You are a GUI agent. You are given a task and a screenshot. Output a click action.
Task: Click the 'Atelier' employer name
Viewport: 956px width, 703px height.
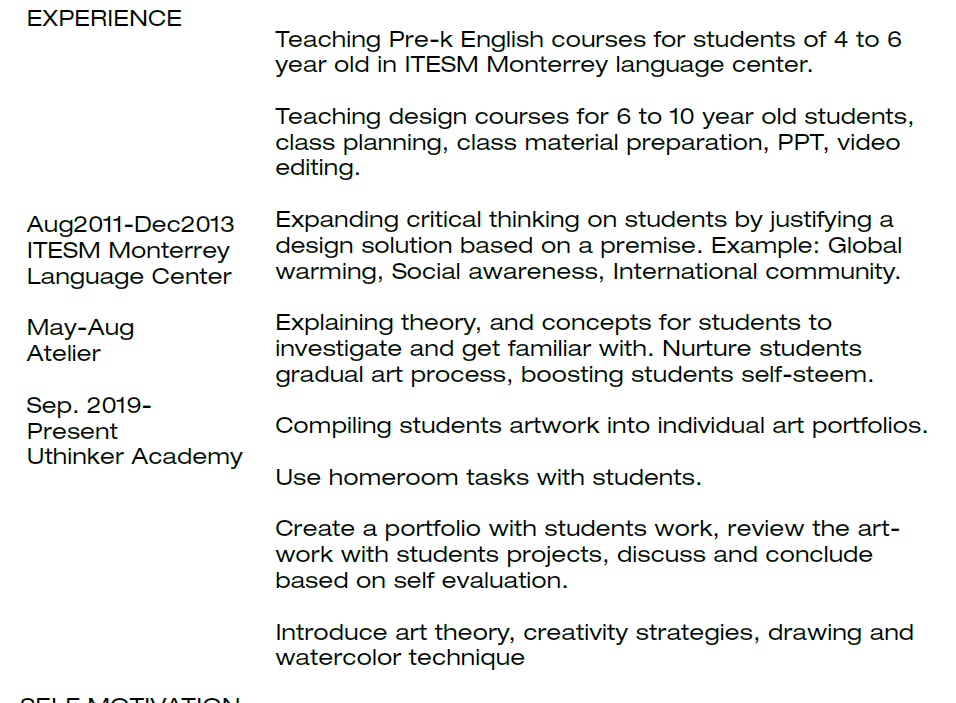click(64, 353)
